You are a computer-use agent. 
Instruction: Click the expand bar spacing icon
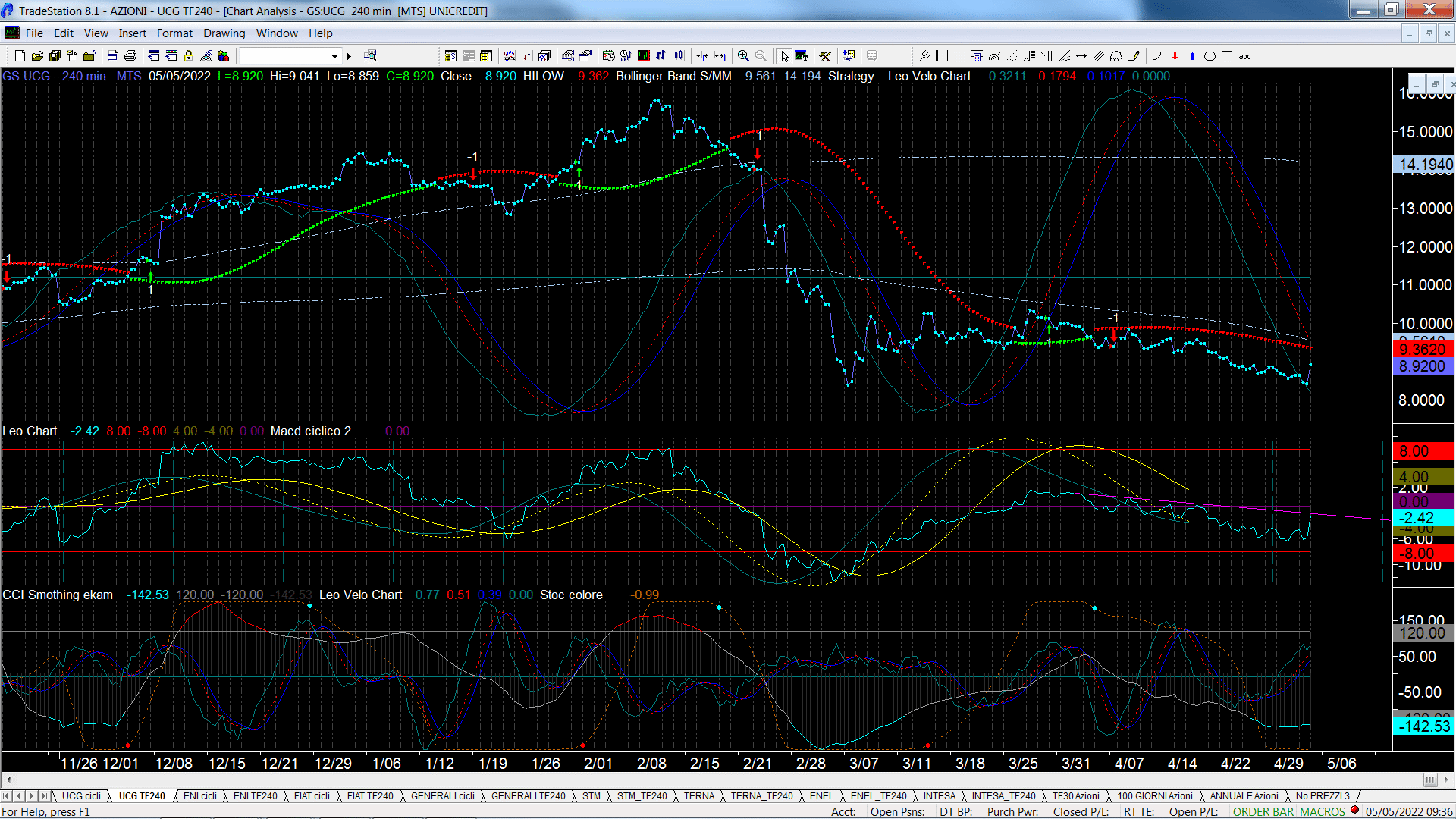pyautogui.click(x=720, y=56)
